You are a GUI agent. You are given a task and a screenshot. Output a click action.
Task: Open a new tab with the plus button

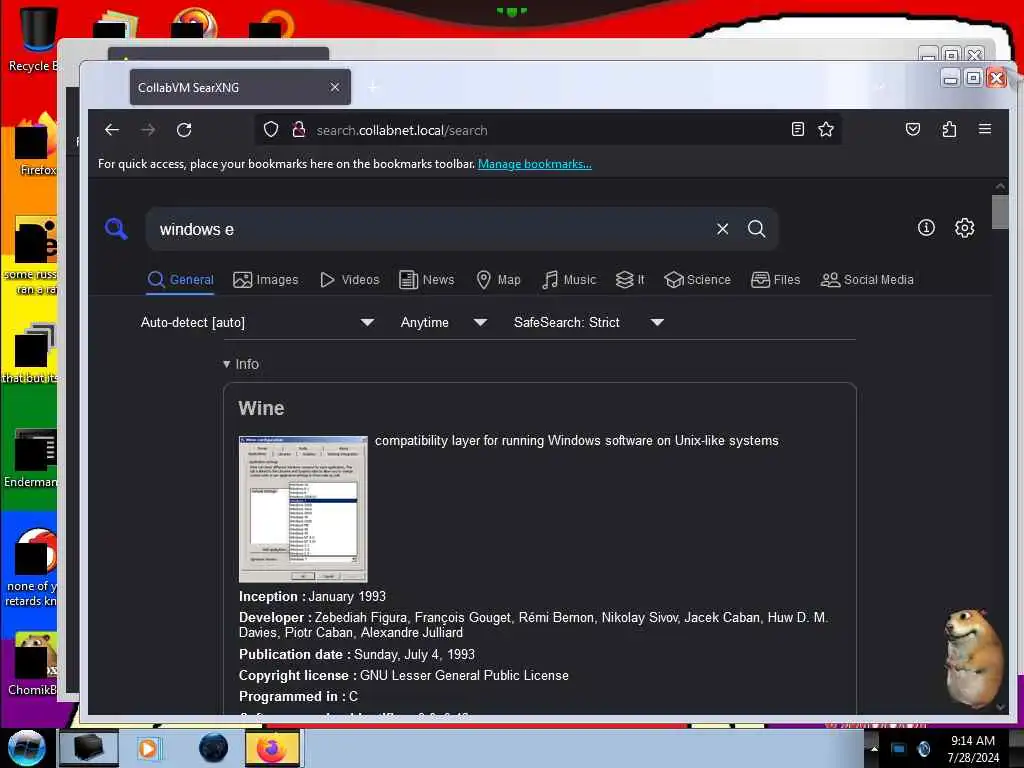pyautogui.click(x=373, y=87)
